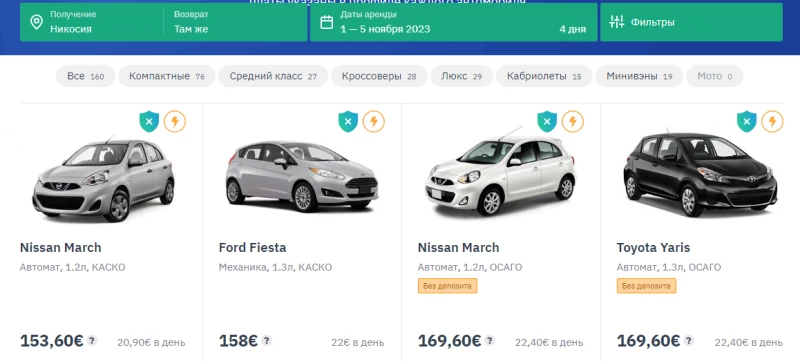Click the black Toyota Yaris car photo
800x361 pixels.
click(700, 173)
